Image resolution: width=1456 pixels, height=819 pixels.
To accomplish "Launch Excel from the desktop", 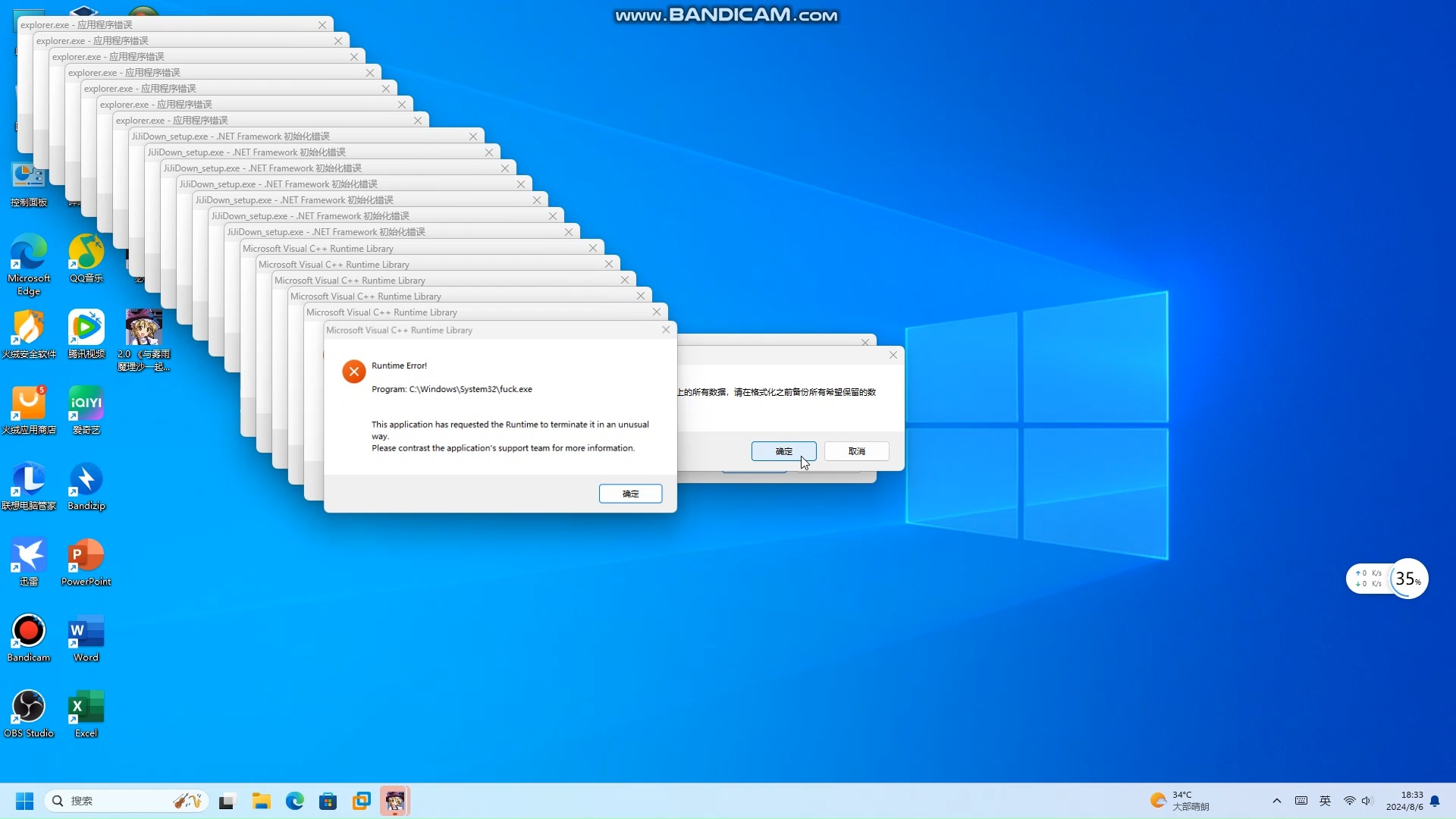I will tap(86, 714).
